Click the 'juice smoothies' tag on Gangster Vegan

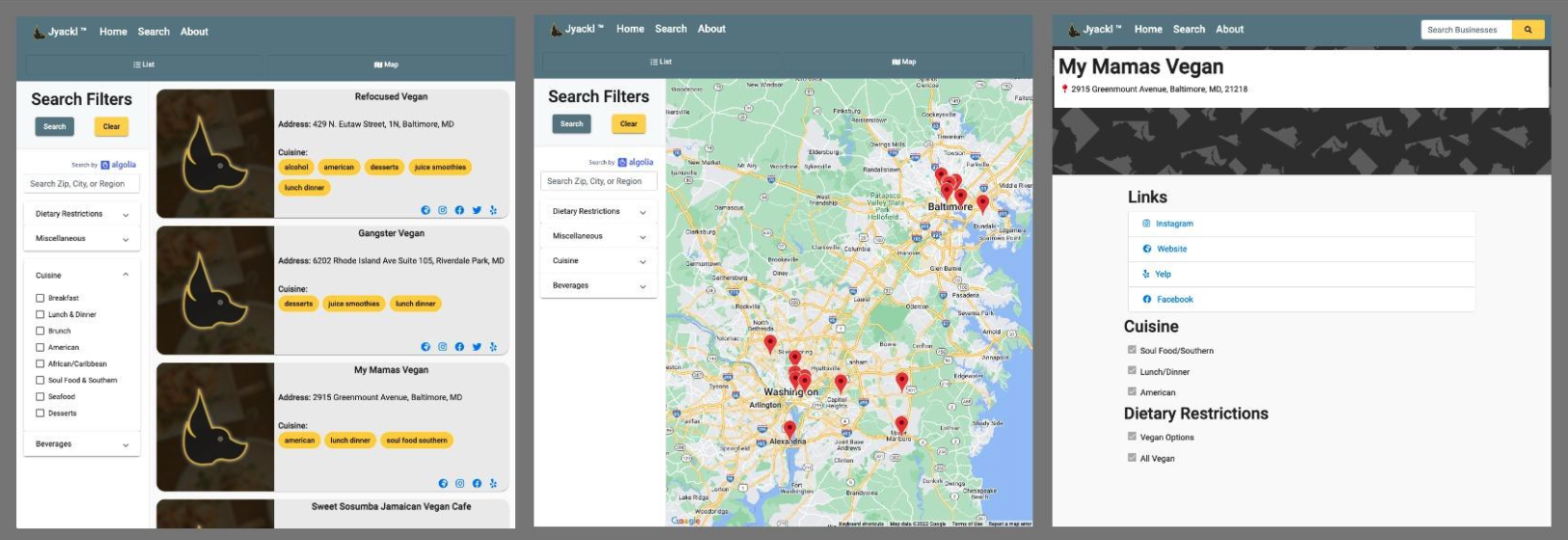click(354, 304)
